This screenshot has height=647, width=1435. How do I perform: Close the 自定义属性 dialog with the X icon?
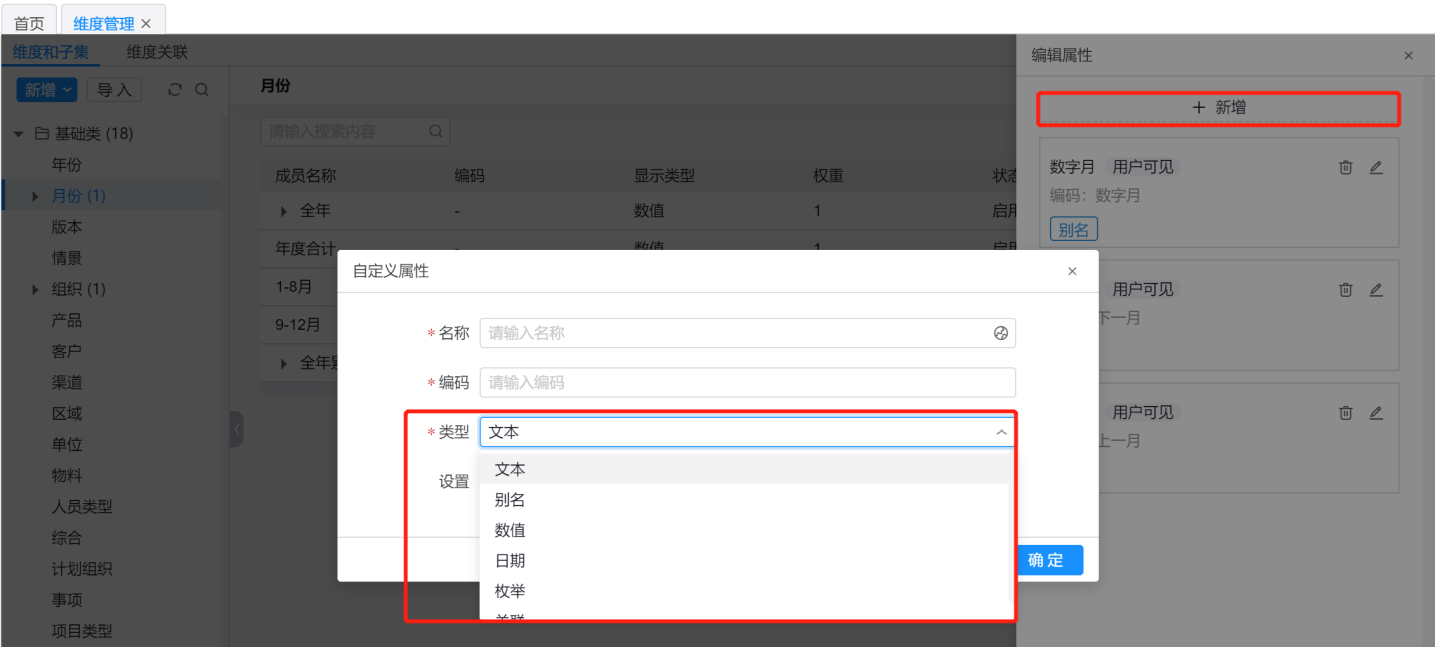tap(1072, 271)
